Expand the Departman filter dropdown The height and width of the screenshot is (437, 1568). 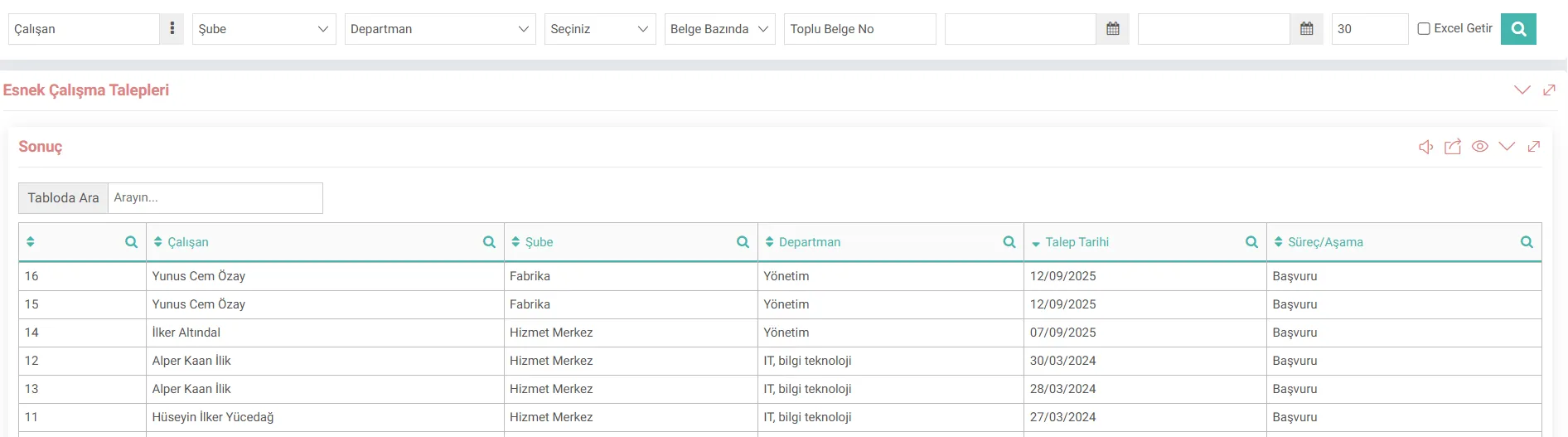tap(439, 29)
